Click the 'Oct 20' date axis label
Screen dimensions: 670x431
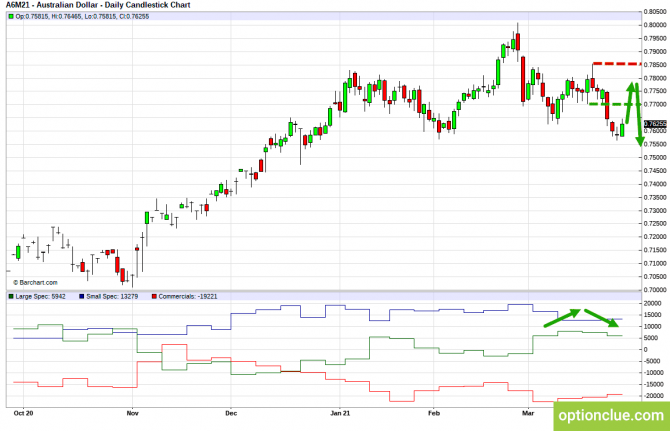point(24,413)
